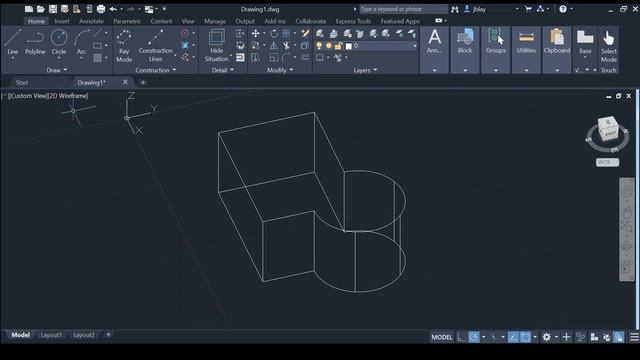Switch to the Insert ribbon tab

pyautogui.click(x=62, y=21)
